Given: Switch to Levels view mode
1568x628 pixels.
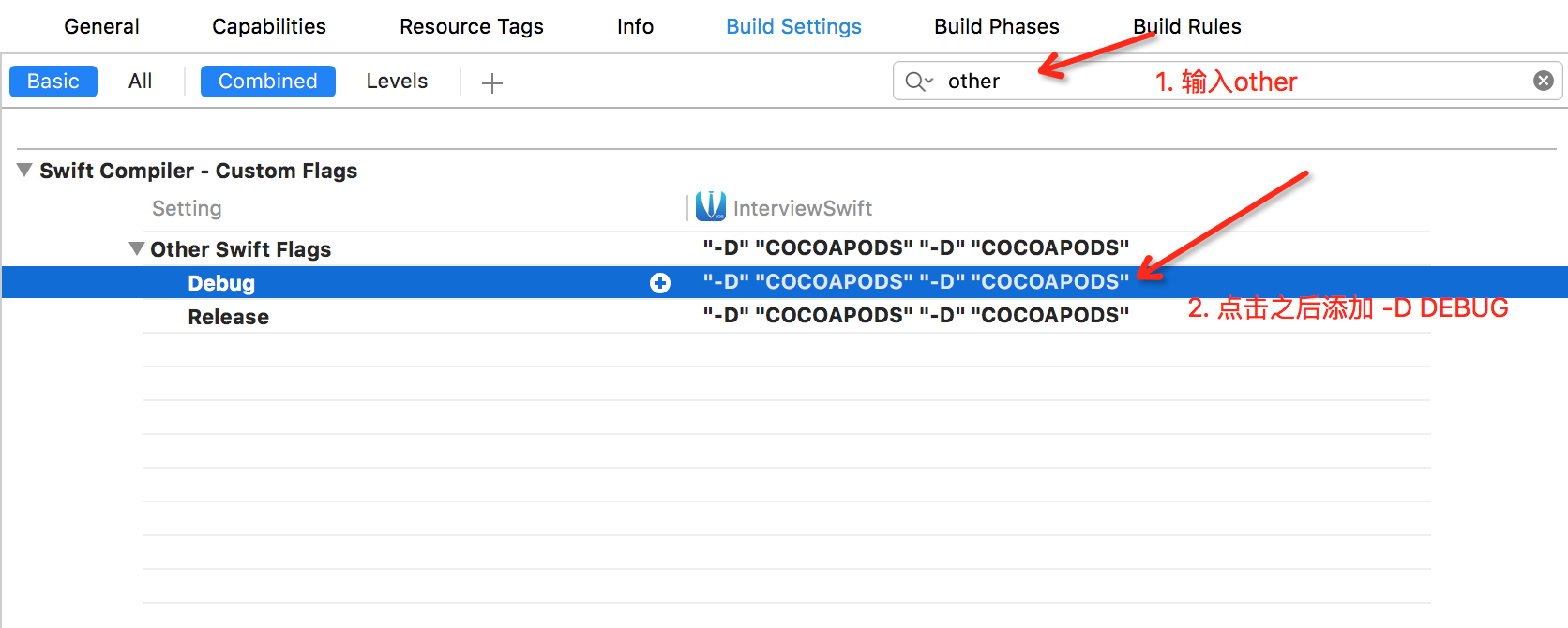Looking at the screenshot, I should click(x=397, y=82).
